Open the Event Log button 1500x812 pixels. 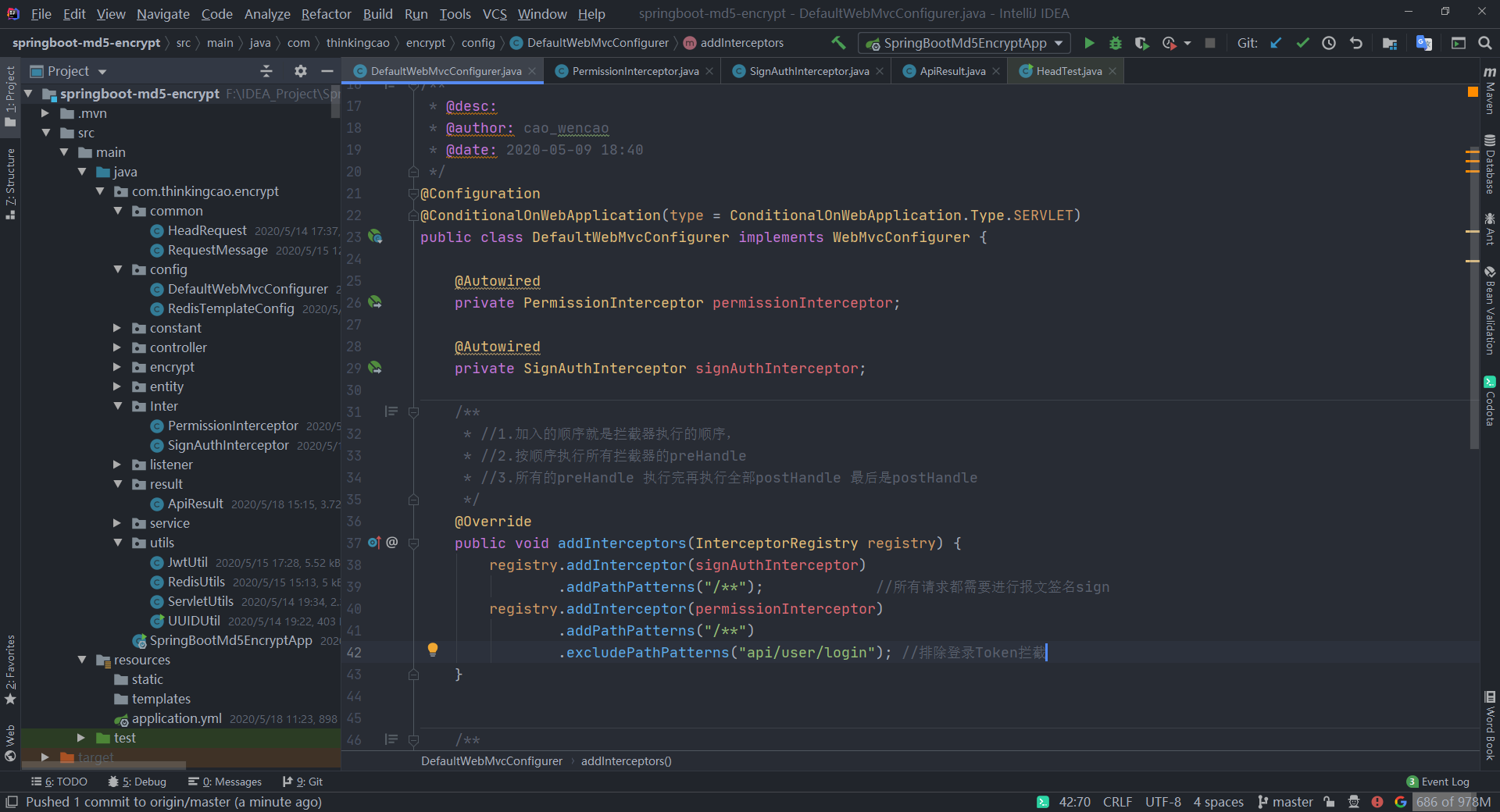click(1438, 782)
